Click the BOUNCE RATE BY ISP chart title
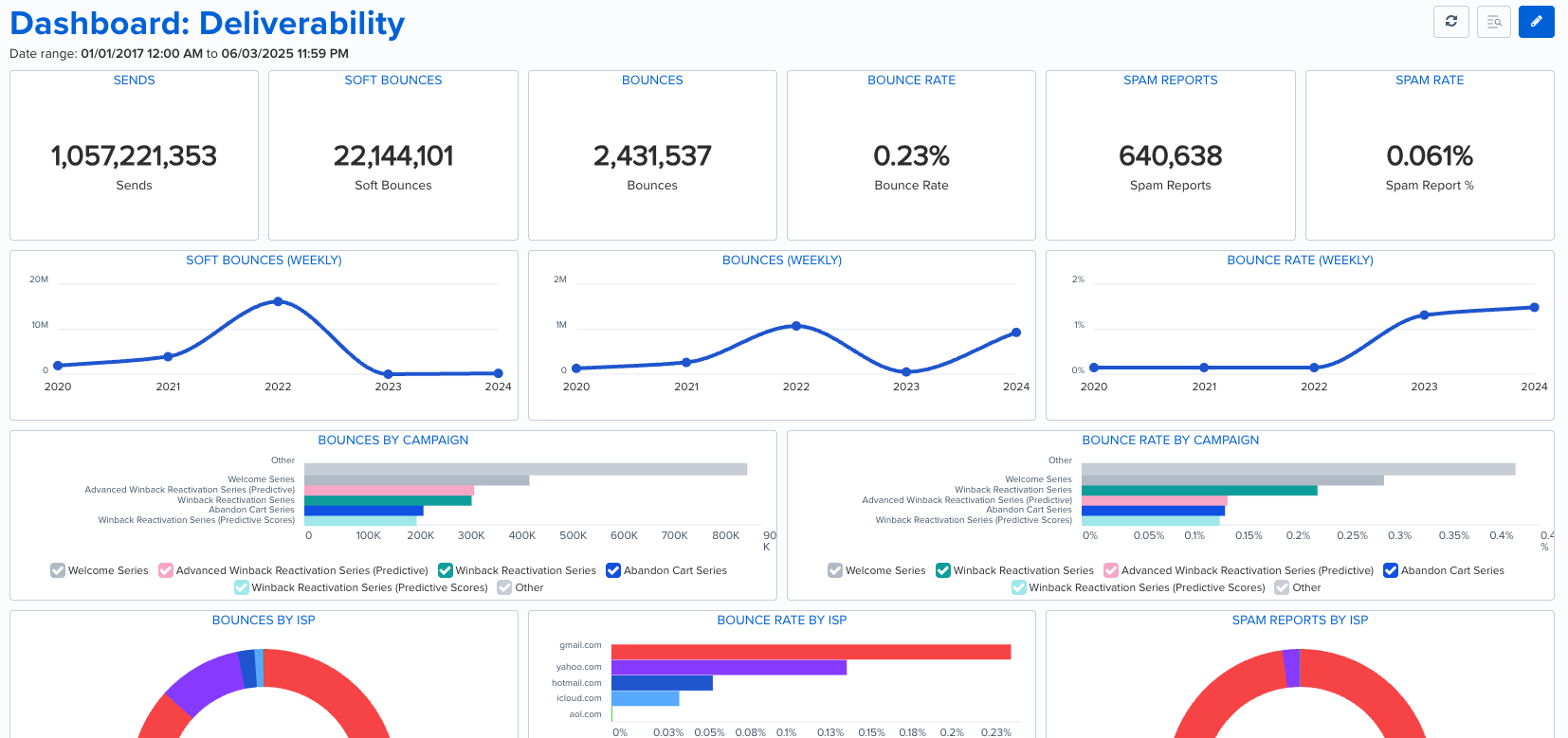The image size is (1568, 738). [782, 621]
